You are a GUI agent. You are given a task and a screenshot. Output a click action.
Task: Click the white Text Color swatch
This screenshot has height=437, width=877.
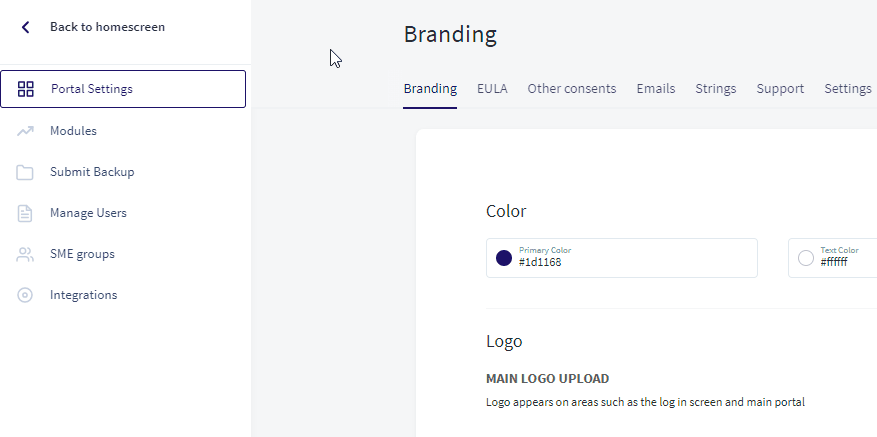(x=805, y=258)
